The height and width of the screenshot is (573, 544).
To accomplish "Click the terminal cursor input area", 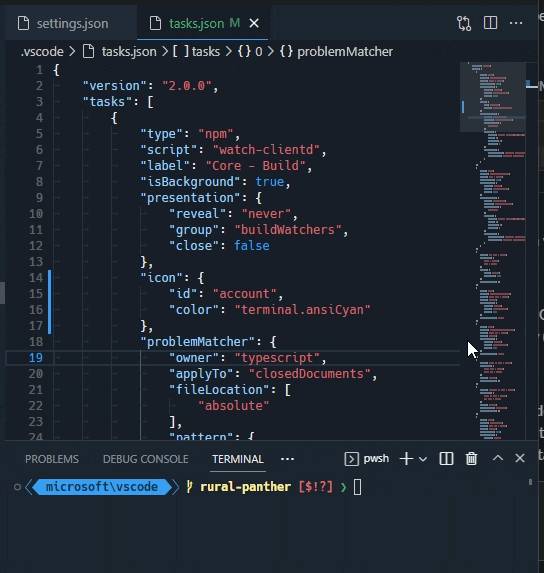I will [358, 487].
